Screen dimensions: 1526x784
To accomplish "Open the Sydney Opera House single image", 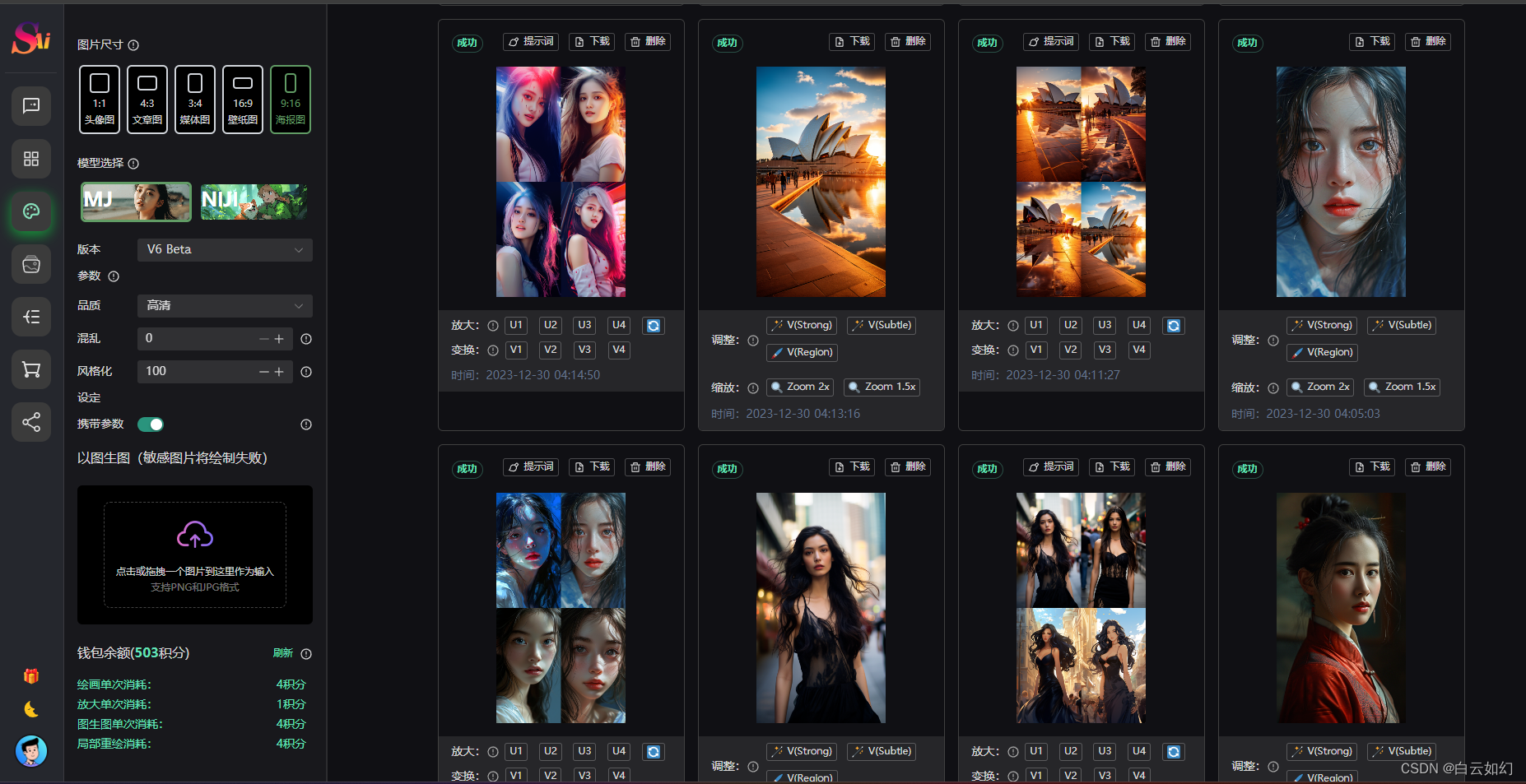I will (x=821, y=182).
